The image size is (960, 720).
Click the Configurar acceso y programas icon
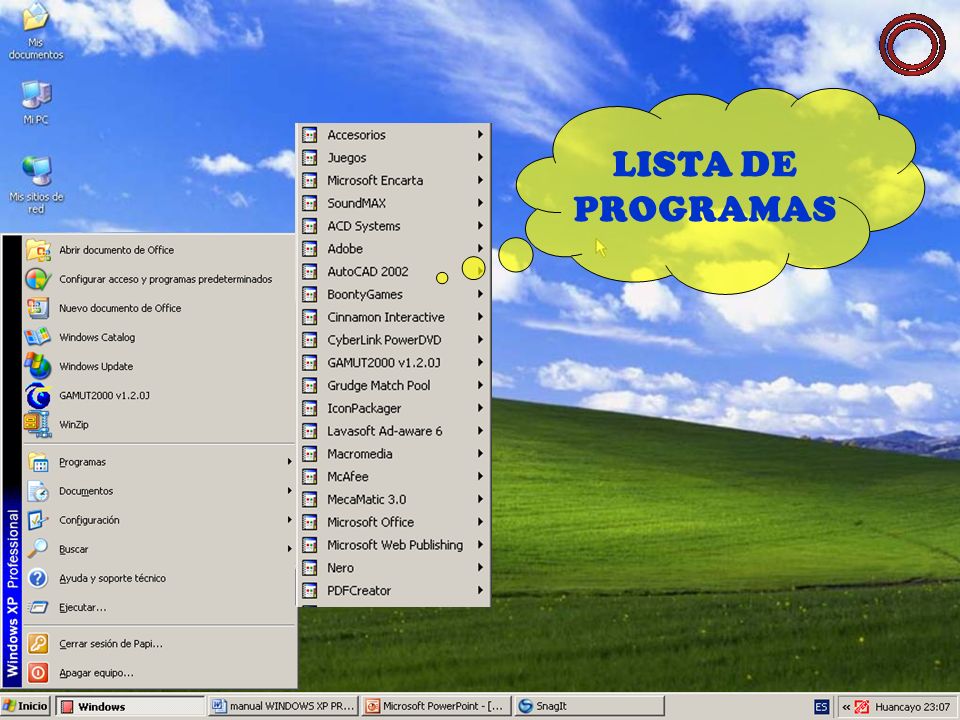[x=38, y=279]
